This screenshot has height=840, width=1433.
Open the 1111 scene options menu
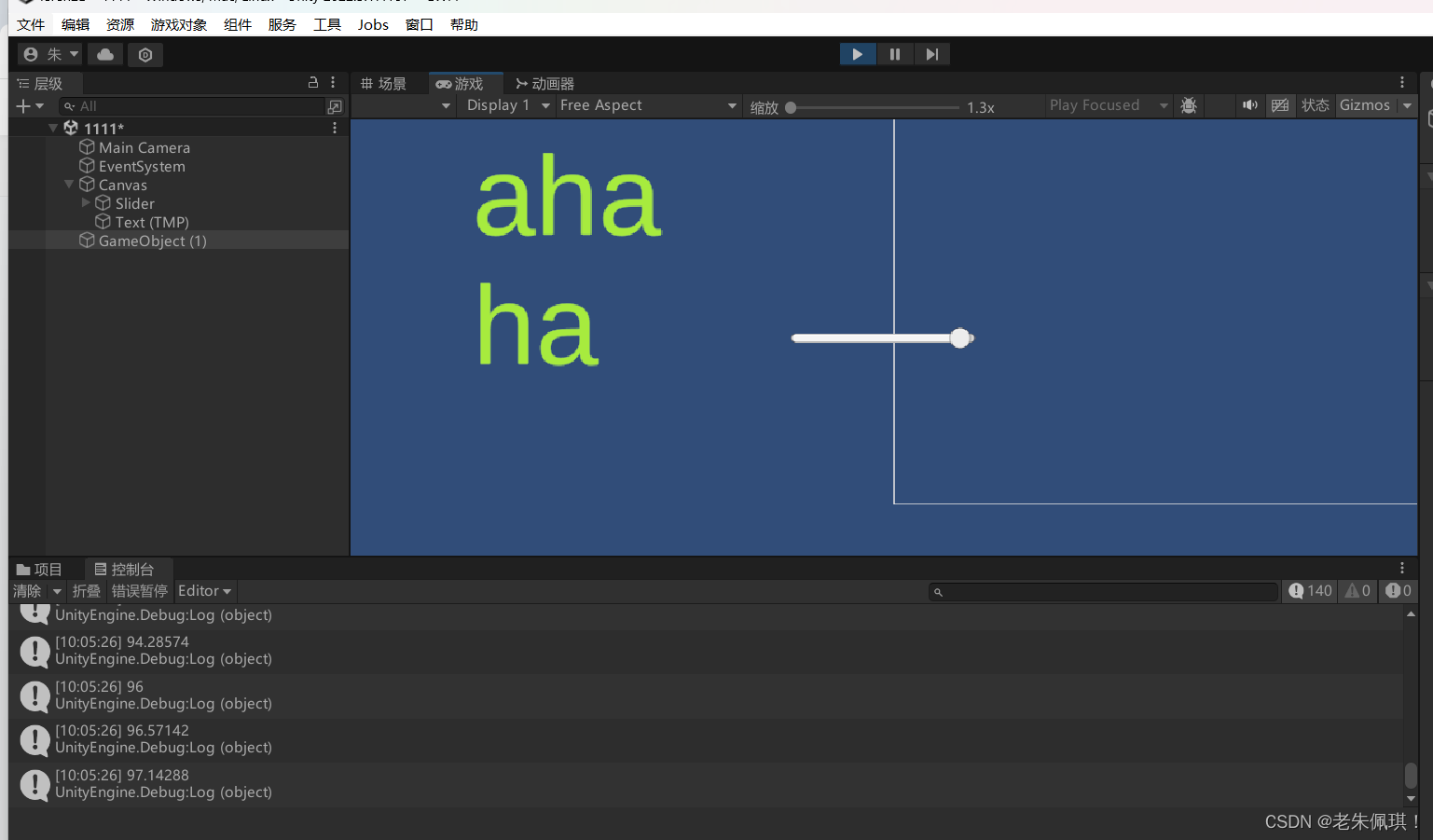tap(335, 128)
